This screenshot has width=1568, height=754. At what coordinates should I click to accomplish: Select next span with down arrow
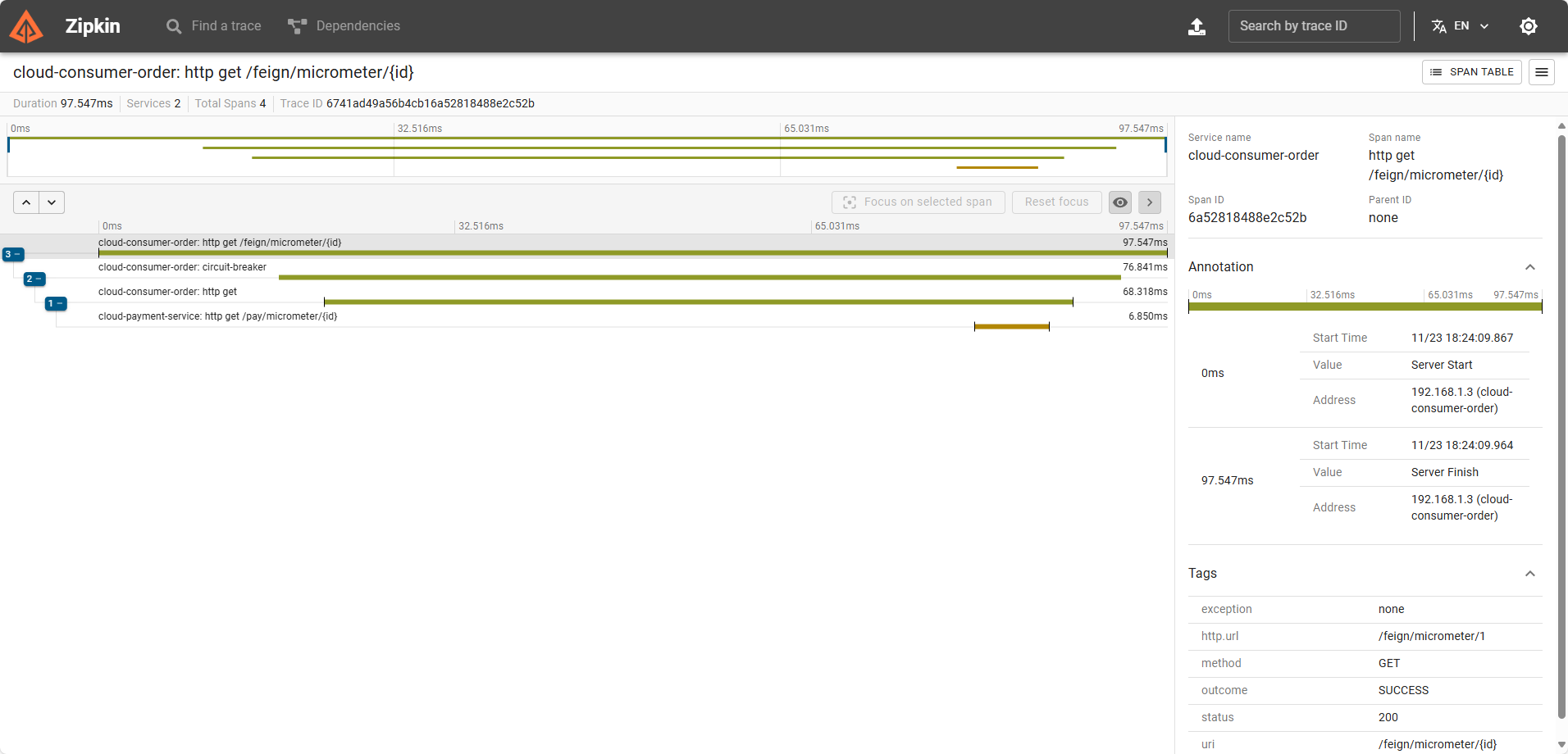(52, 202)
